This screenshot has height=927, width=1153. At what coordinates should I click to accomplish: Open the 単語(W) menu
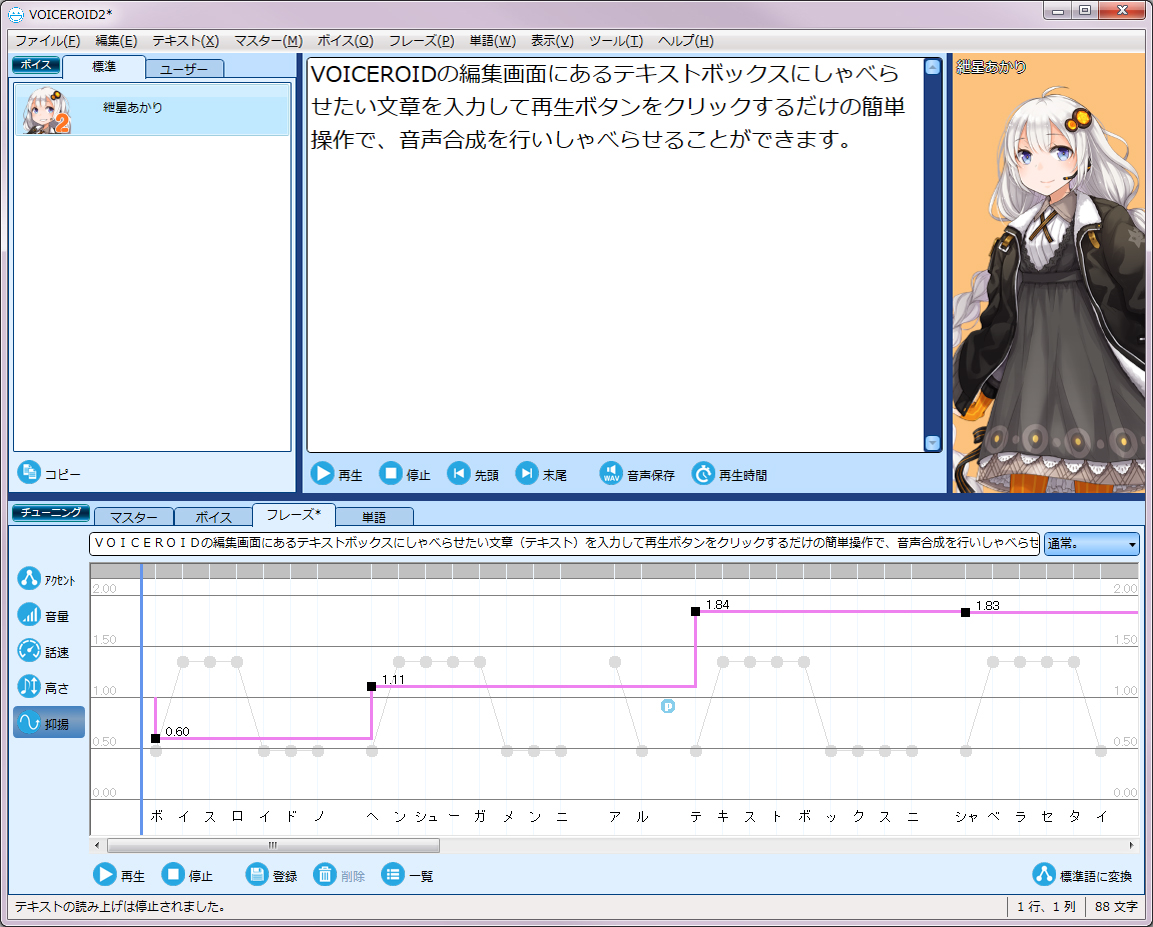(x=493, y=40)
